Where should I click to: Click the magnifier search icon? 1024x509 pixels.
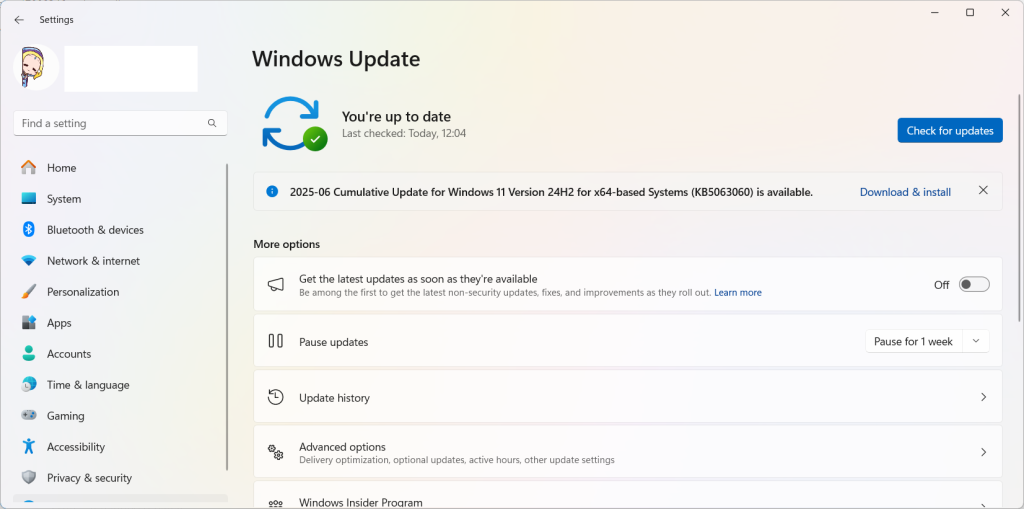pos(212,123)
